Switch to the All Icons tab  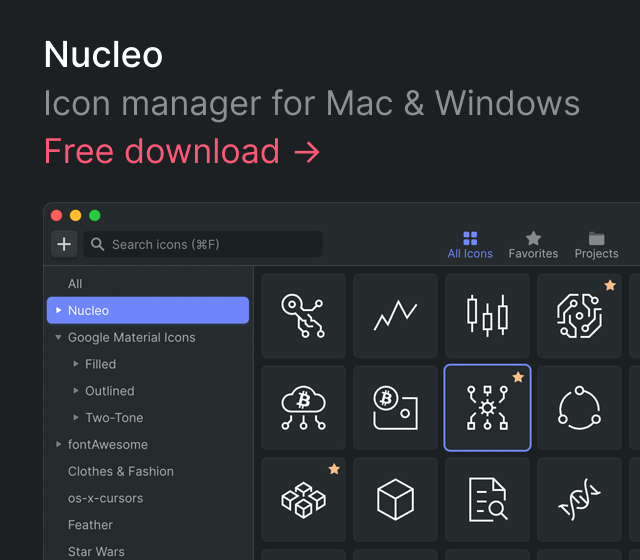tap(470, 245)
